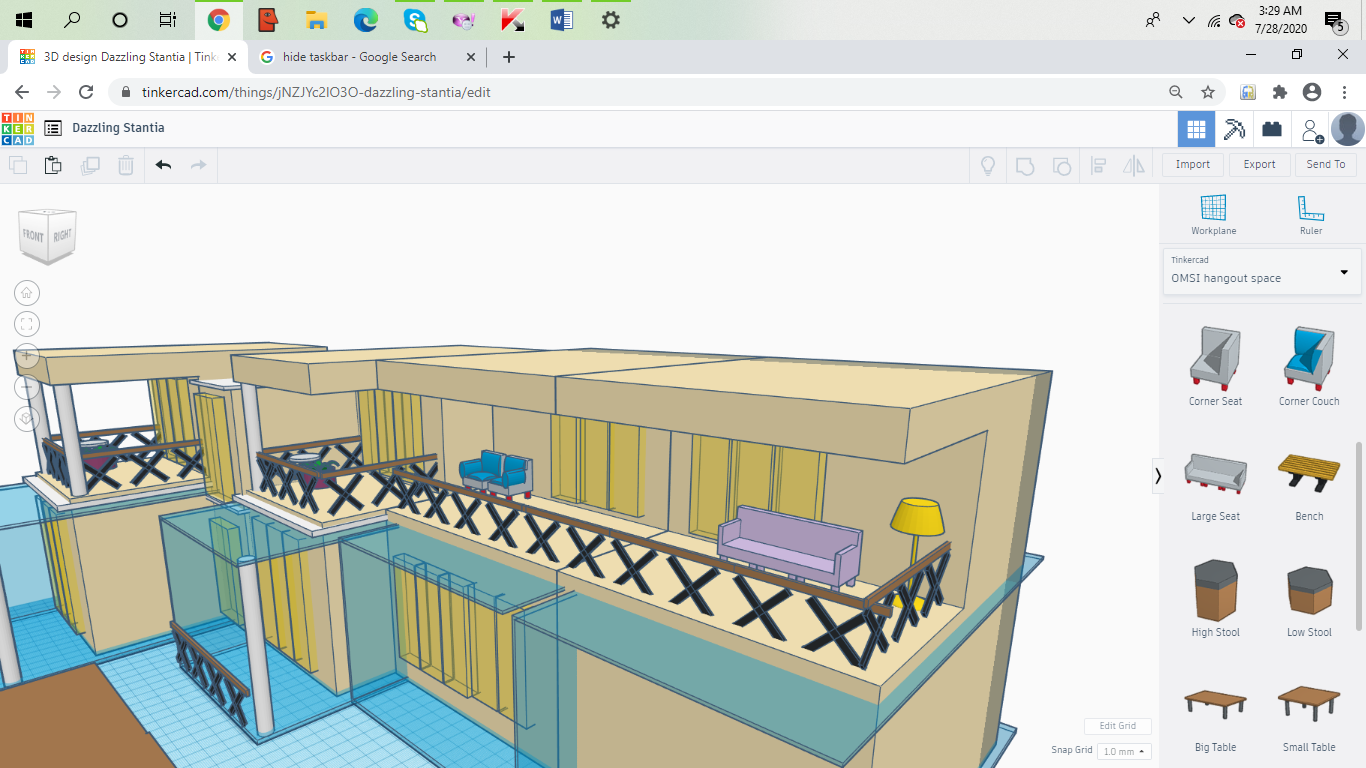Image resolution: width=1366 pixels, height=768 pixels.
Task: Click the Edit Grid button
Action: pos(1118,726)
